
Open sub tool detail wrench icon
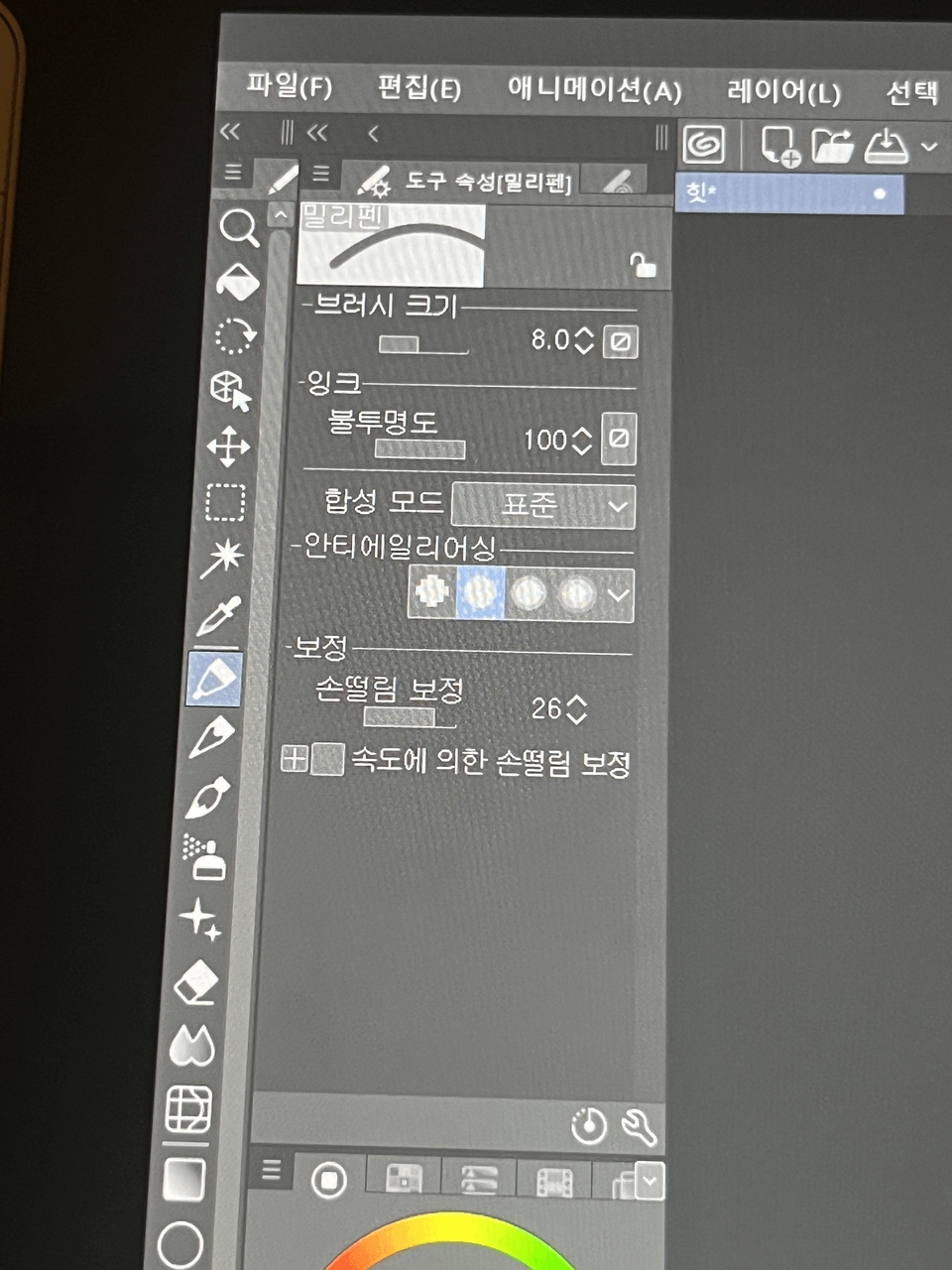pyautogui.click(x=638, y=1126)
